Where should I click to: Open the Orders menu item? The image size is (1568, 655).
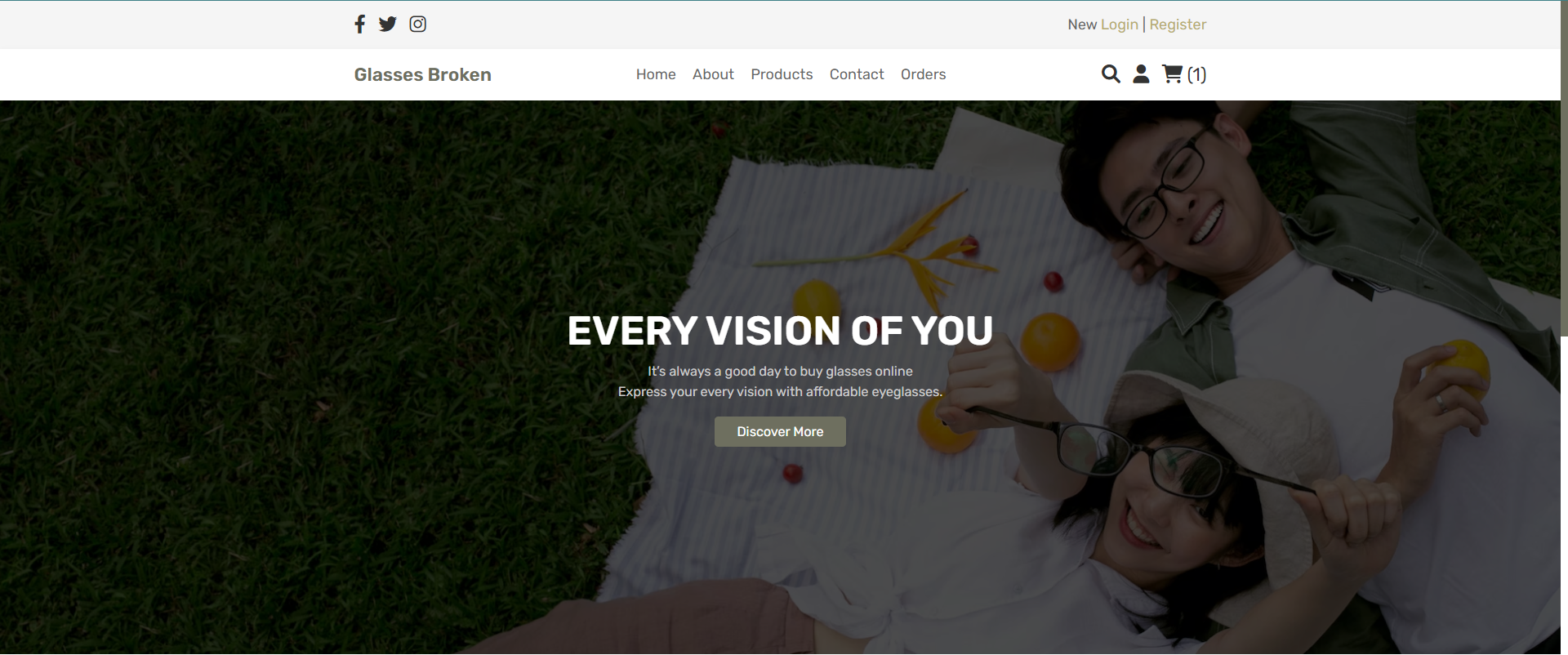(923, 74)
